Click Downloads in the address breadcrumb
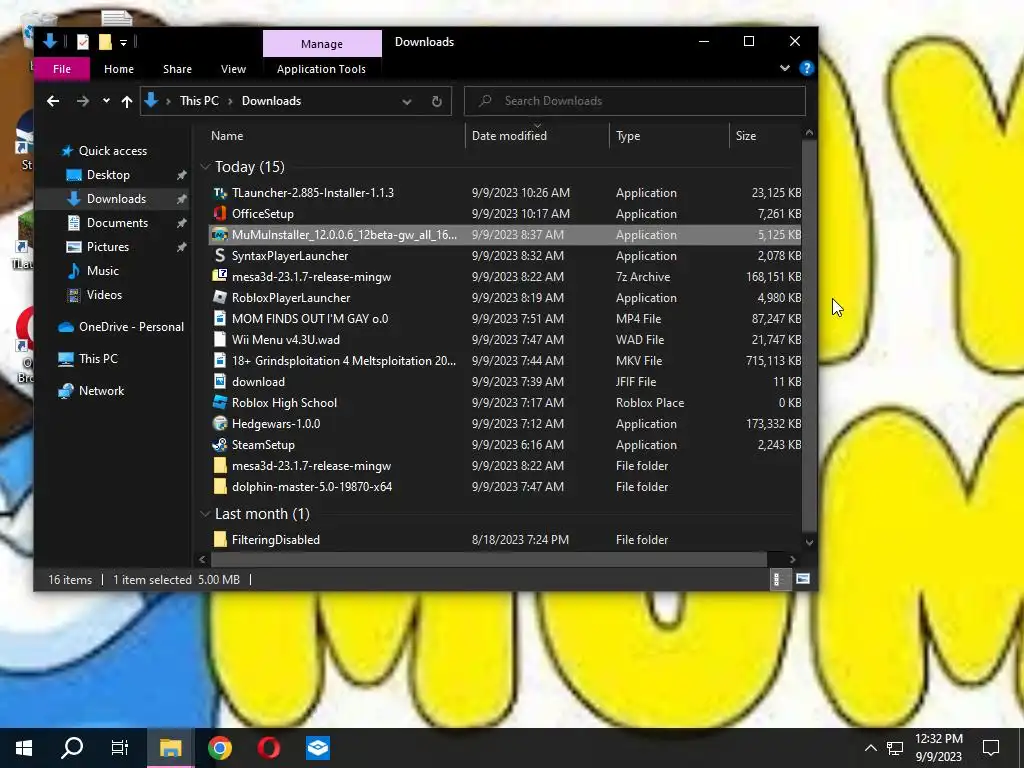1024x768 pixels. [271, 101]
